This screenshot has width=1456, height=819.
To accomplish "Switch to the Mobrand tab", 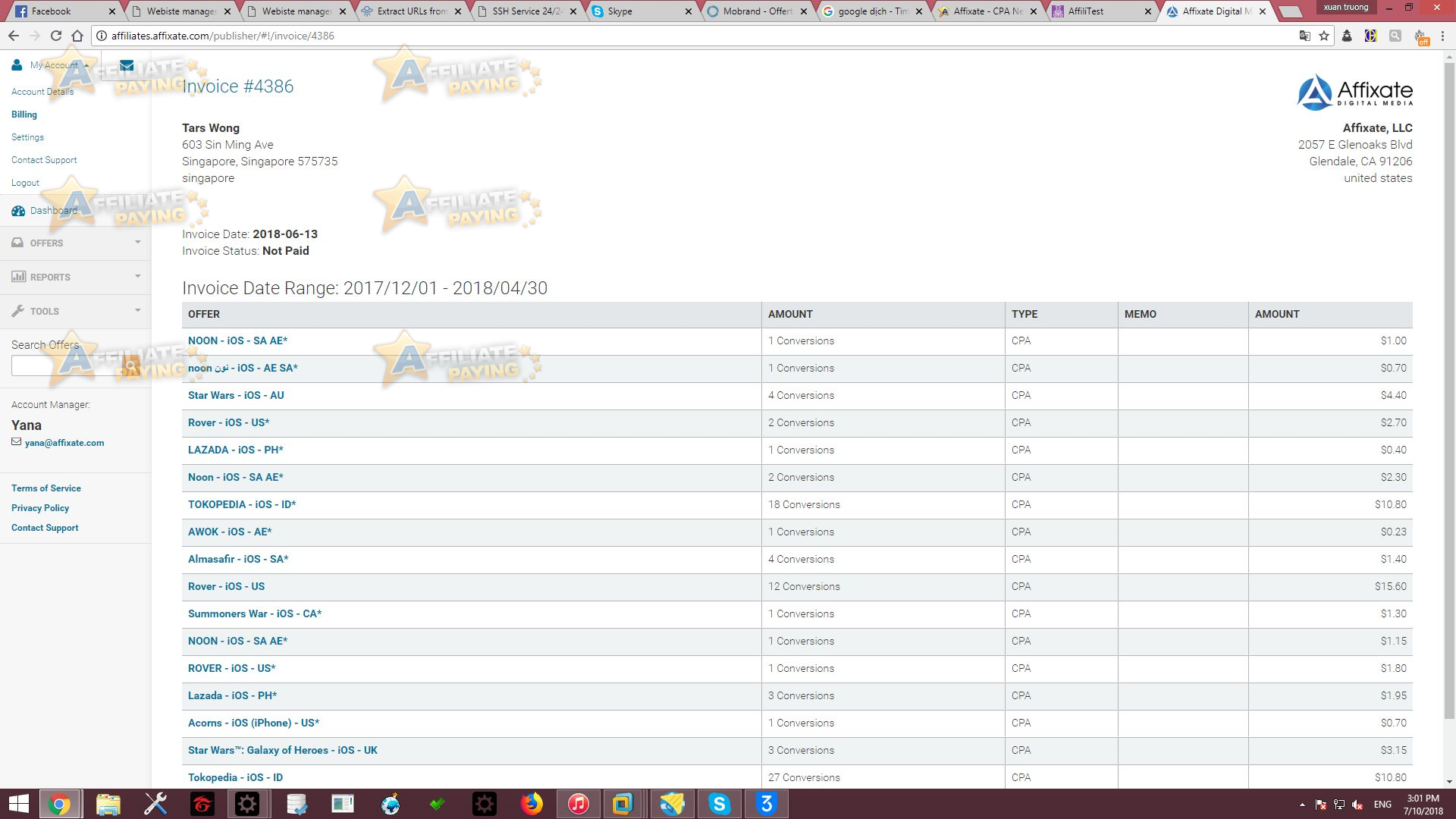I will 756,11.
